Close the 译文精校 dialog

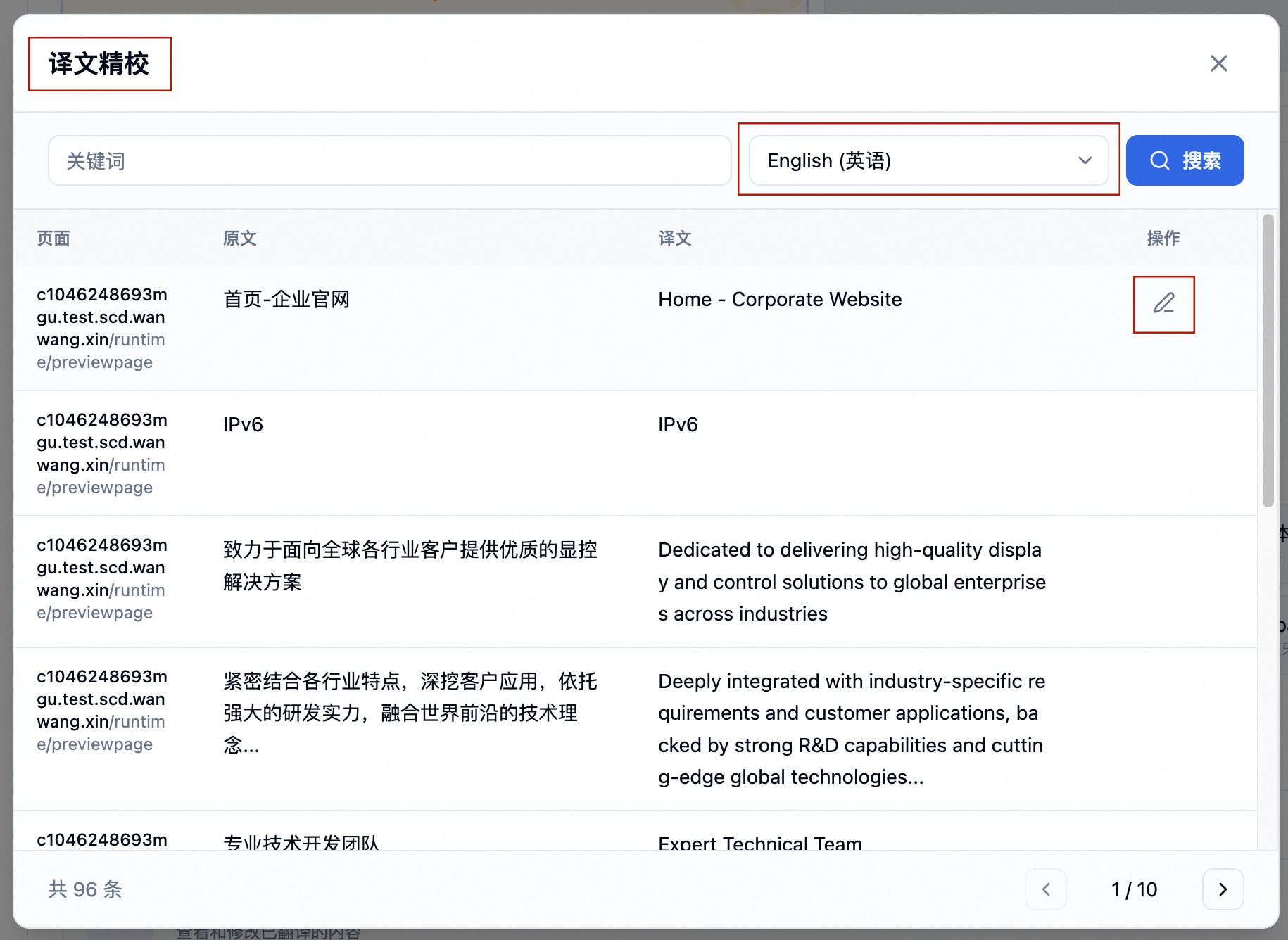point(1218,63)
